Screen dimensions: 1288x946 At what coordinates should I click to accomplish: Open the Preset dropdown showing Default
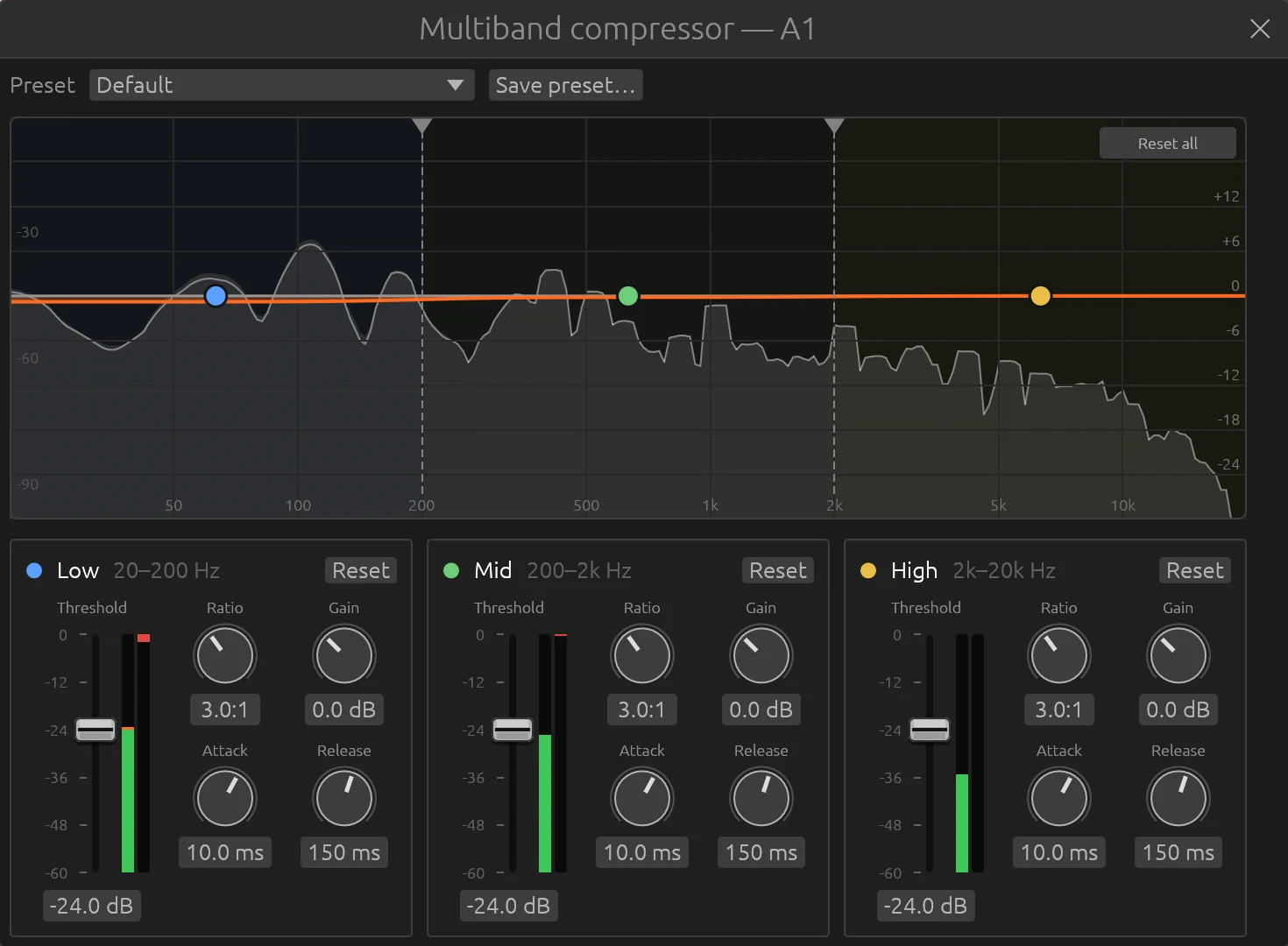(x=281, y=85)
